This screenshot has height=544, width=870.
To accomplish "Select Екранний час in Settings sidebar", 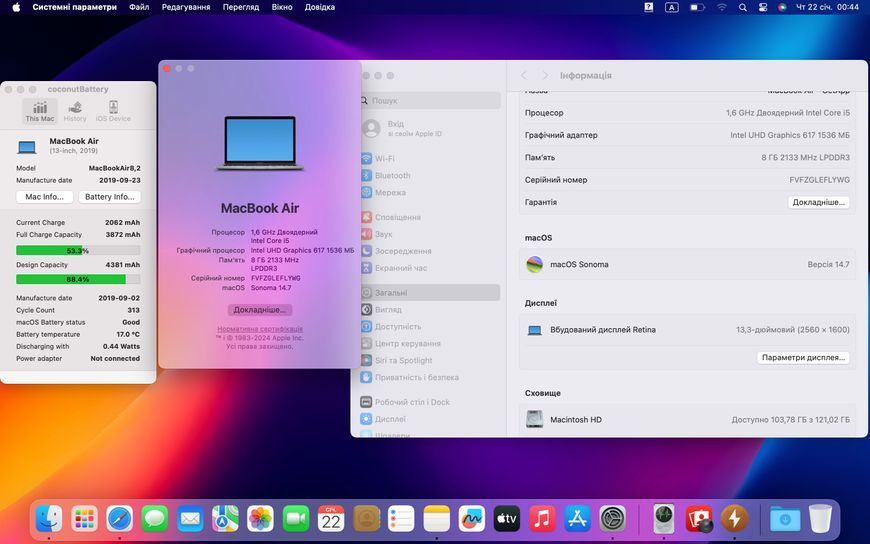I will click(431, 268).
